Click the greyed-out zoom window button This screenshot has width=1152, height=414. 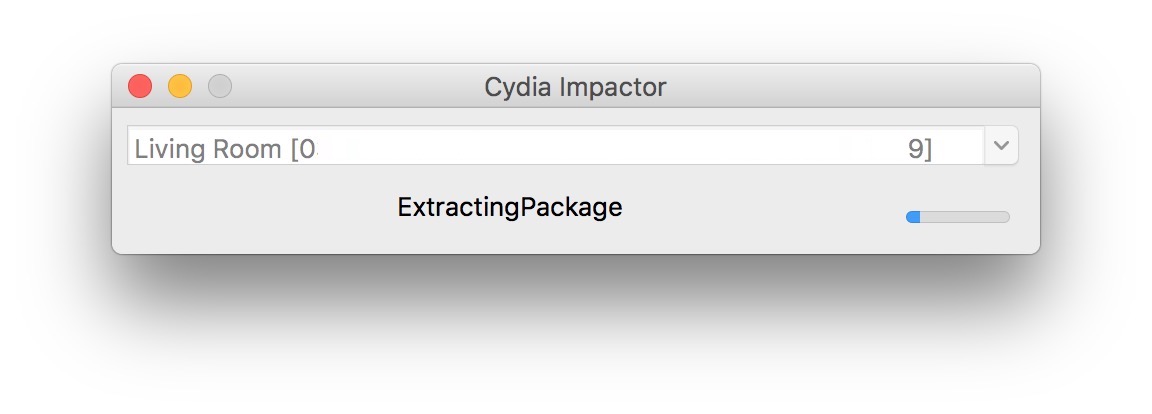tap(220, 87)
